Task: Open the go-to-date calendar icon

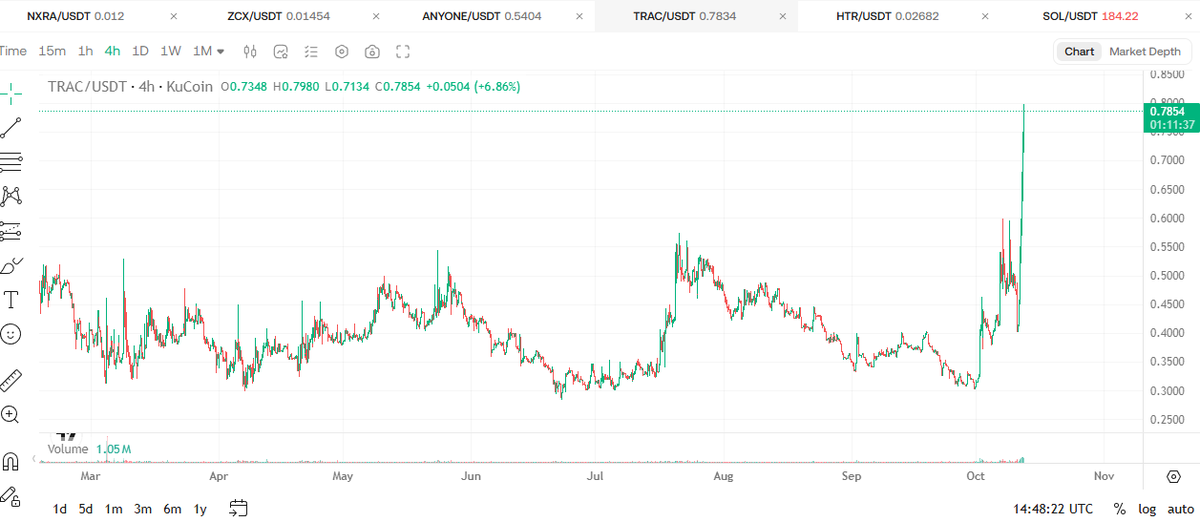Action: (238, 508)
